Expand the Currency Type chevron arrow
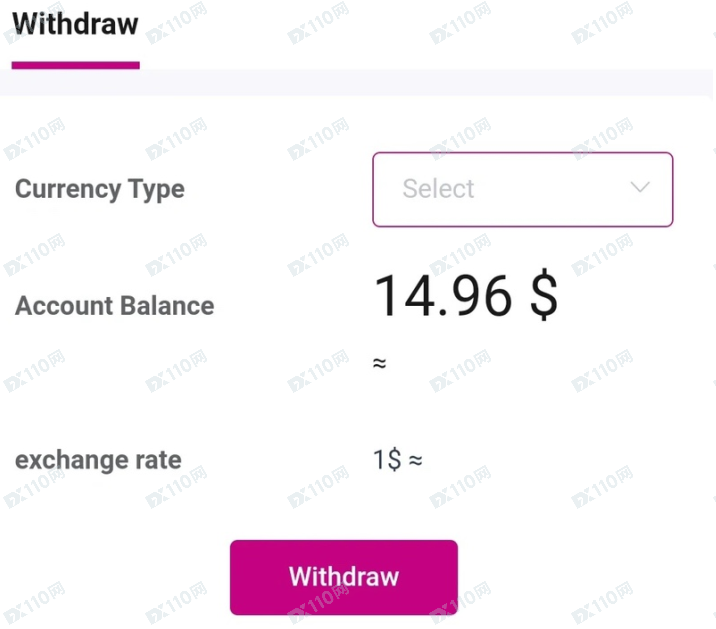Image resolution: width=716 pixels, height=629 pixels. click(x=640, y=187)
